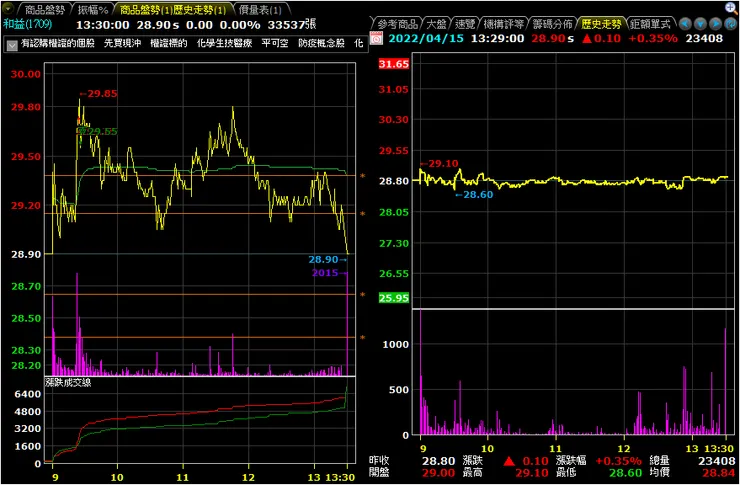The image size is (740, 485).
Task: Open the red calendar date picker icon
Action: (x=377, y=38)
